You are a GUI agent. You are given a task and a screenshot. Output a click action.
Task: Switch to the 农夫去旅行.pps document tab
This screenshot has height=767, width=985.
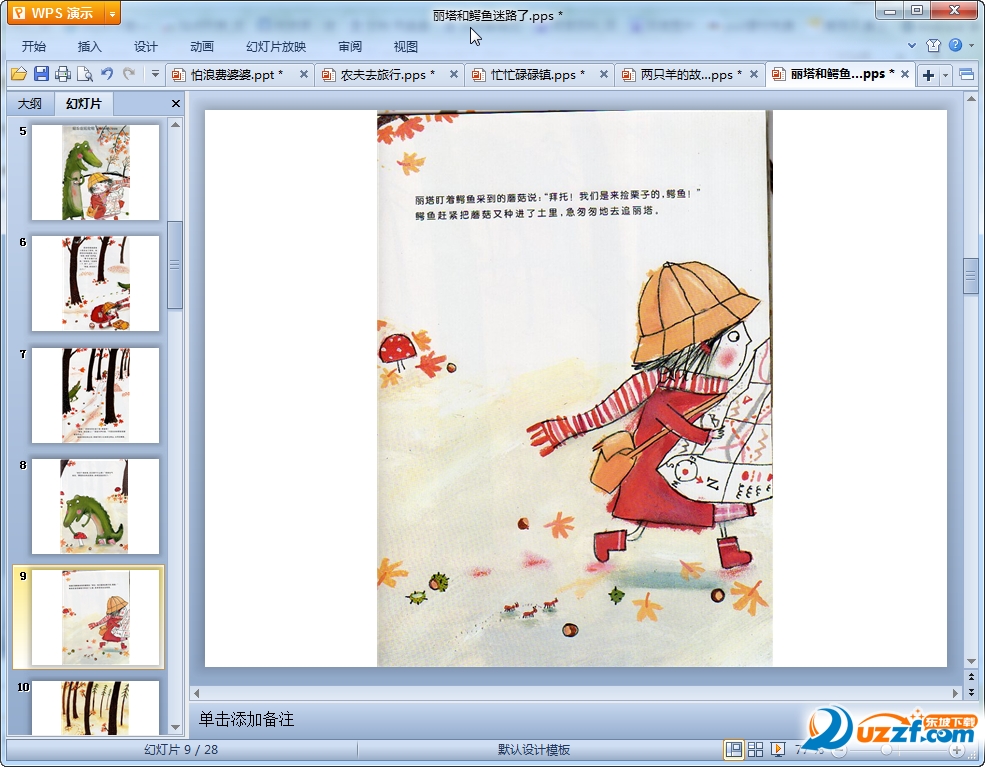(387, 75)
